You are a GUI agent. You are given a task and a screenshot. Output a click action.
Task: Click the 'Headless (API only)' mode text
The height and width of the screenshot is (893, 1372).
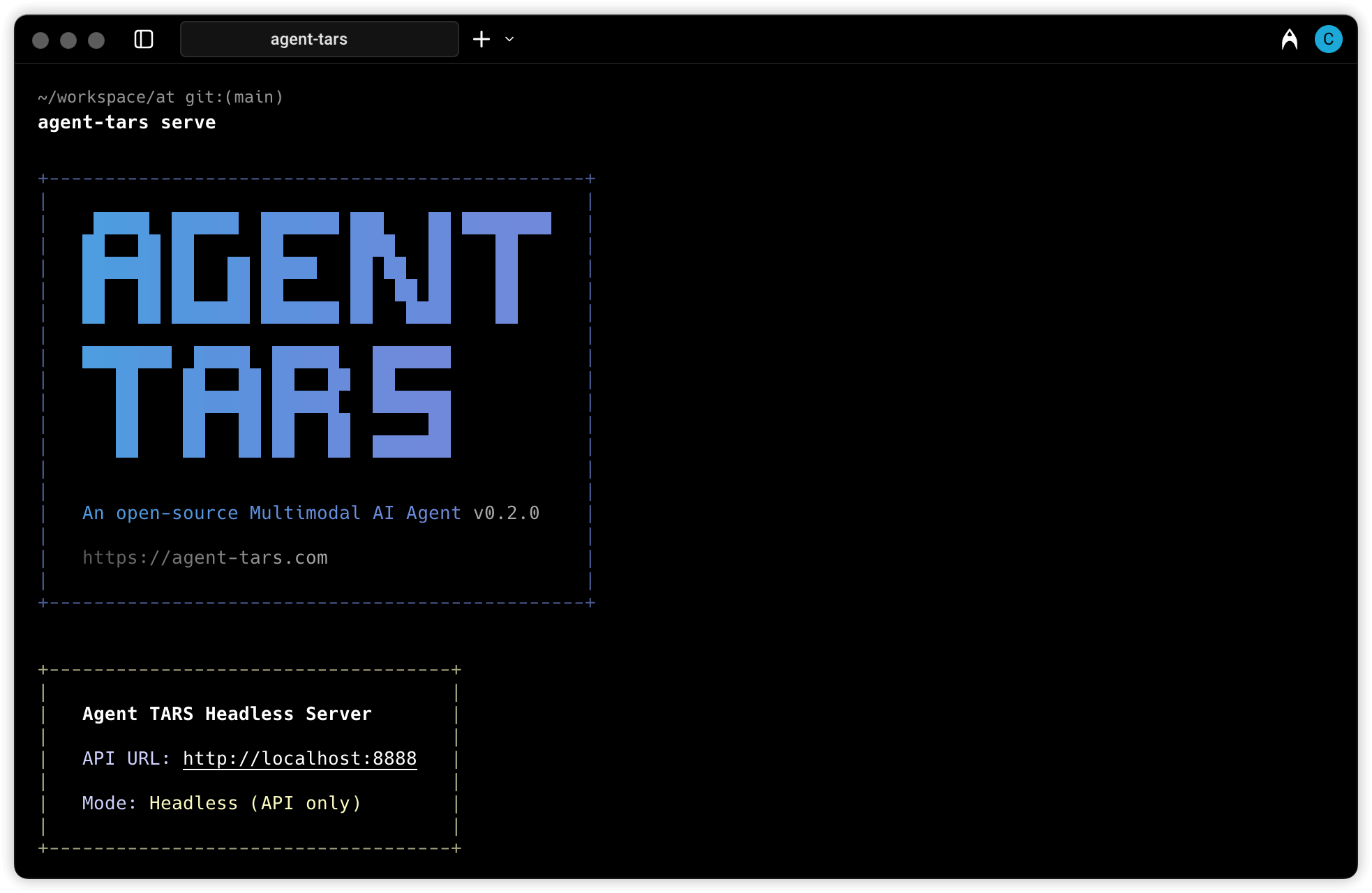pyautogui.click(x=255, y=803)
